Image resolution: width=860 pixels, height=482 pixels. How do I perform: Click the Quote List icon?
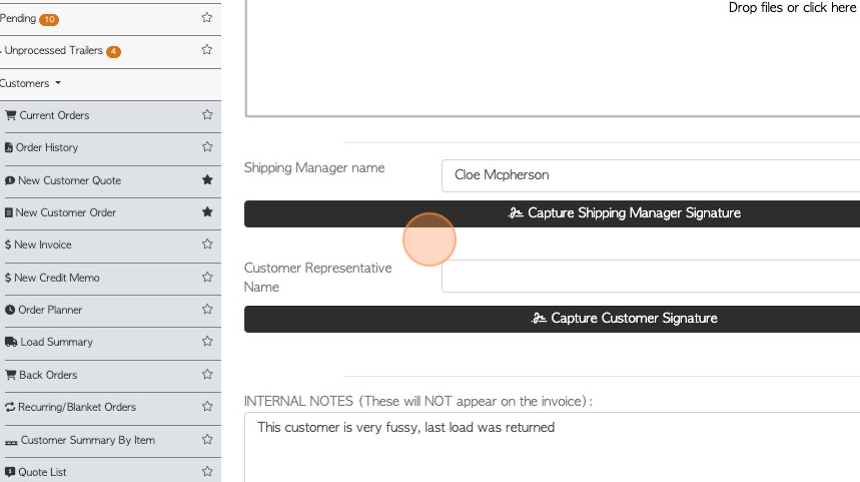[x=10, y=472]
